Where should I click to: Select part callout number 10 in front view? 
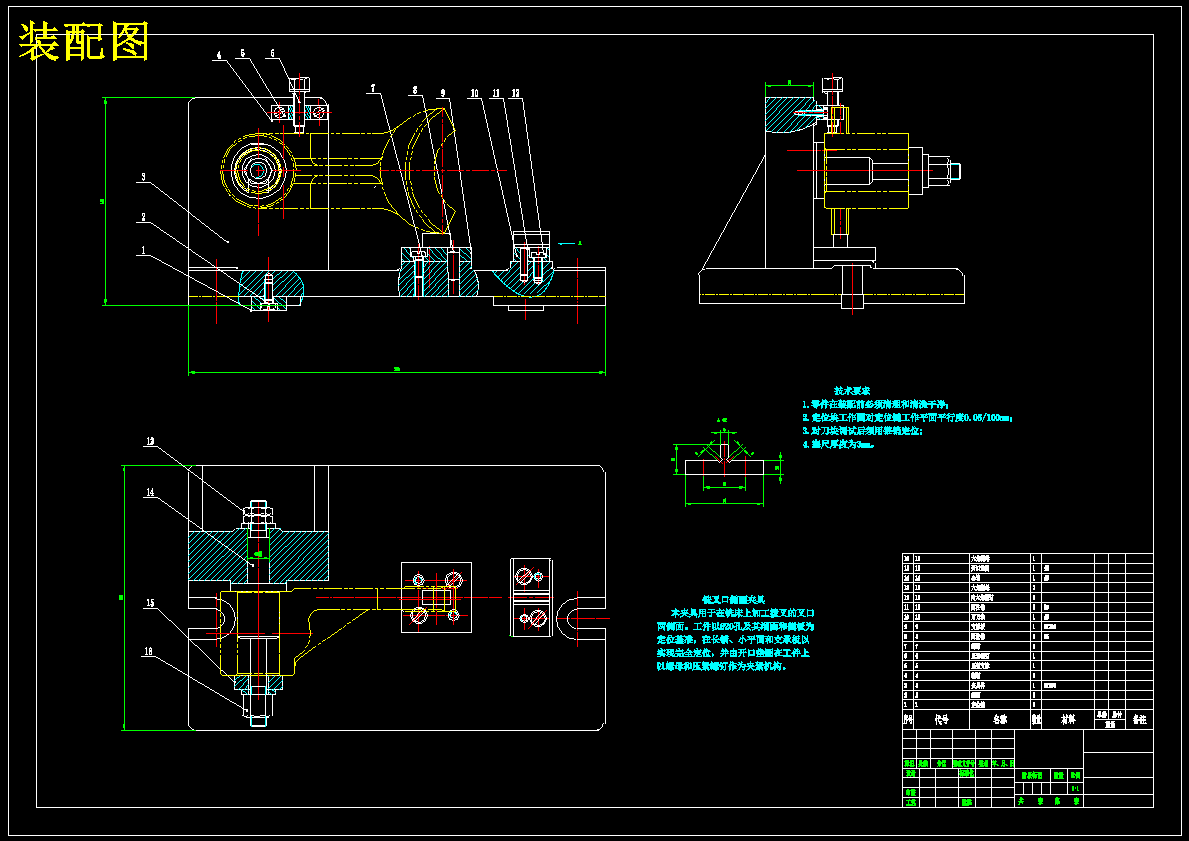pyautogui.click(x=474, y=93)
